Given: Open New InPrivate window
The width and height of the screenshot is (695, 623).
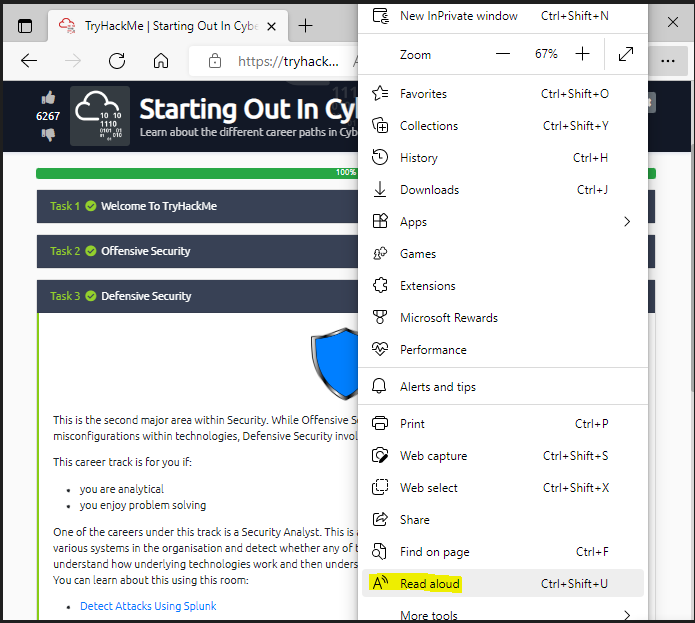Looking at the screenshot, I should [x=503, y=17].
